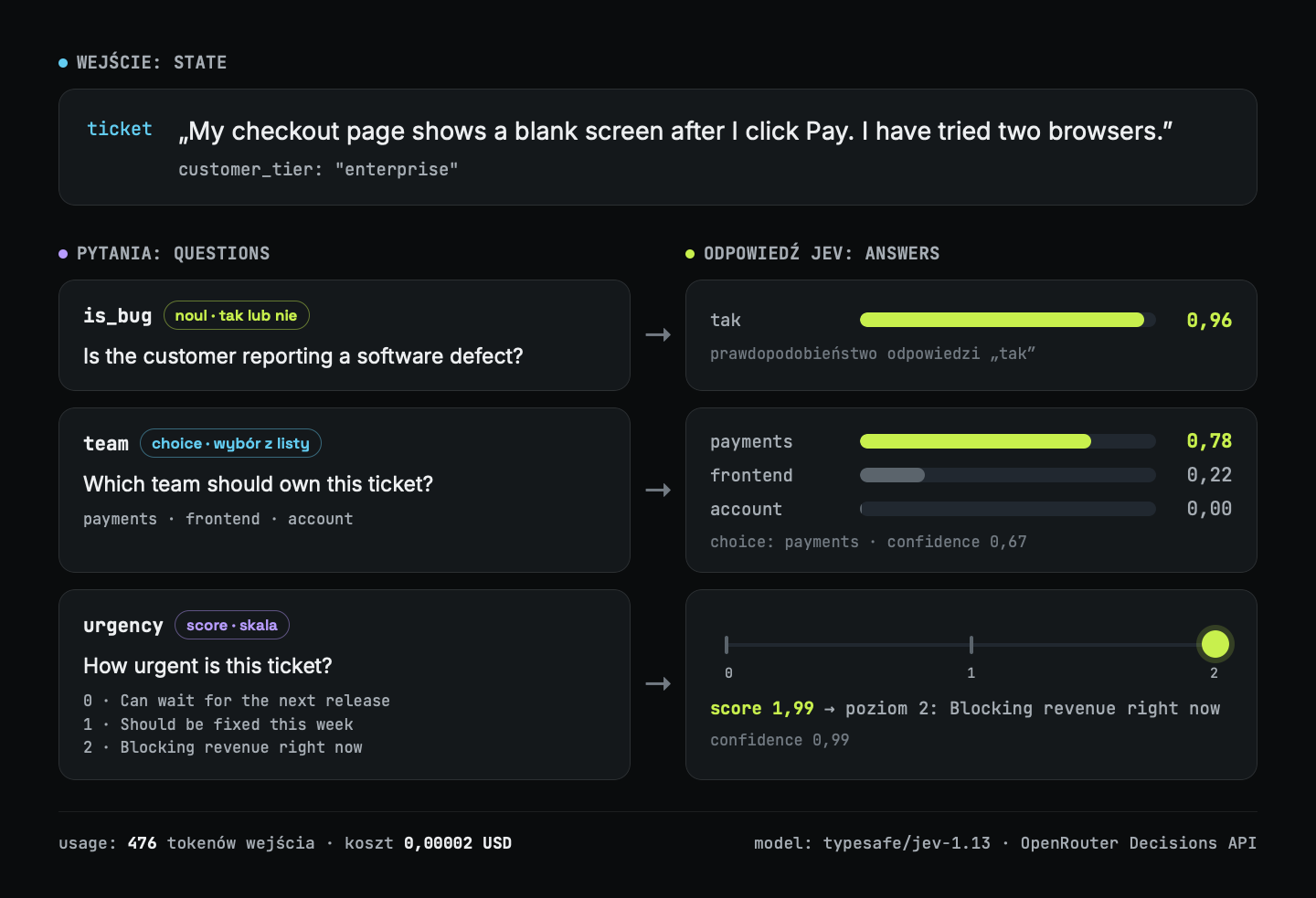Click the 'choice · wybór z listy' badge
The height and width of the screenshot is (898, 1316).
coord(230,443)
